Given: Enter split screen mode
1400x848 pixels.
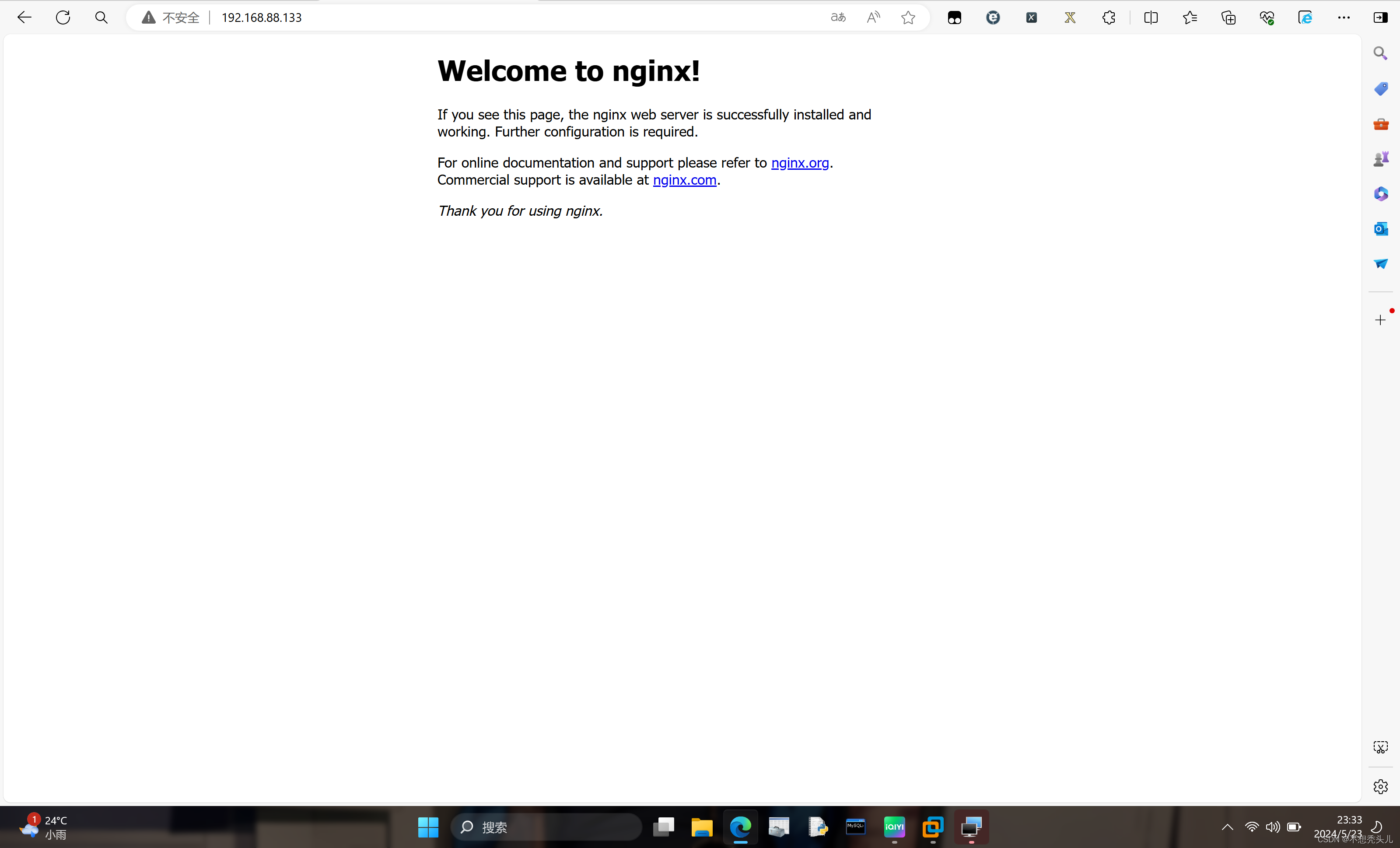Looking at the screenshot, I should click(x=1151, y=17).
